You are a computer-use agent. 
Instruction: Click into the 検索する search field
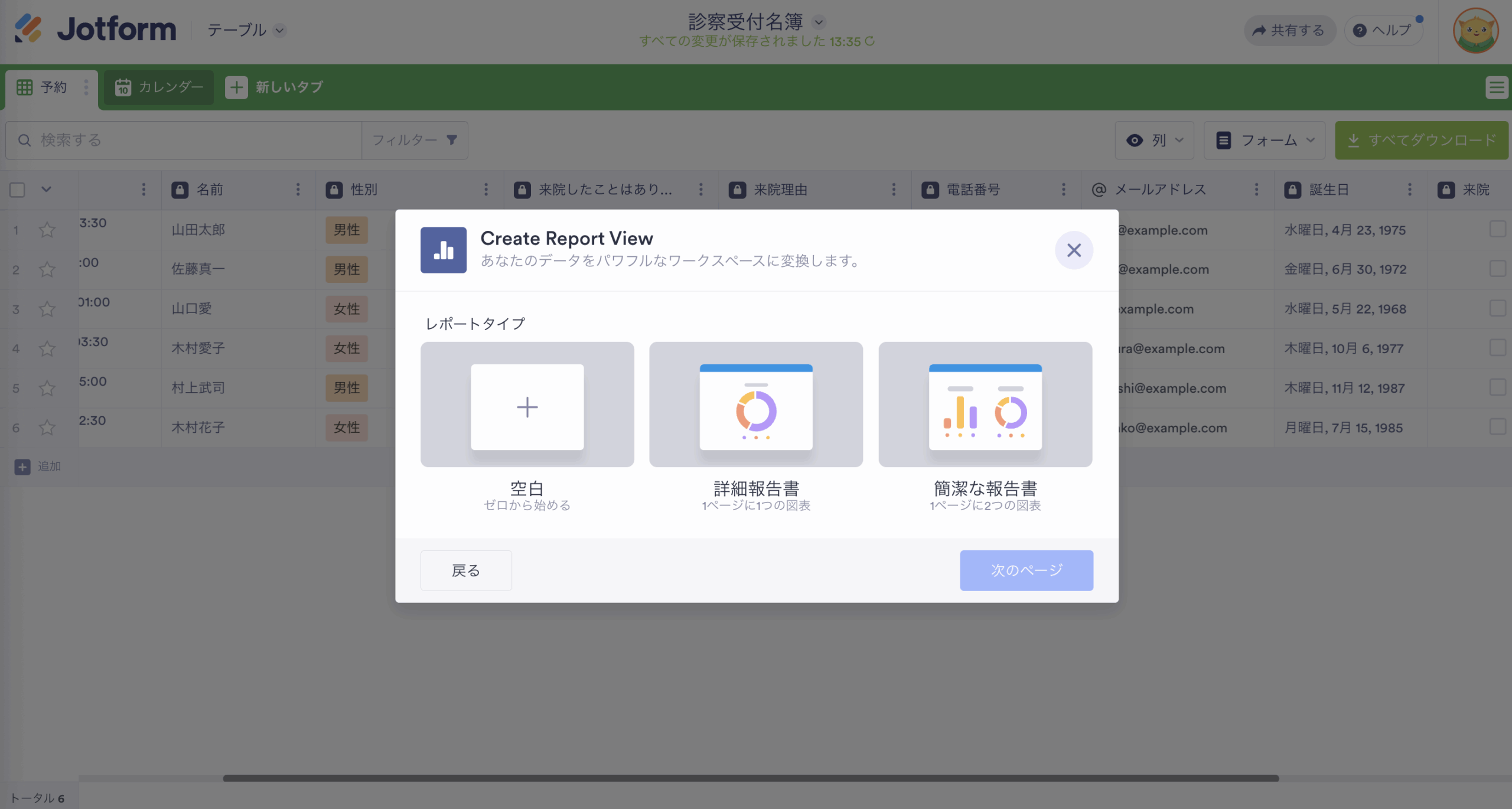(x=184, y=141)
